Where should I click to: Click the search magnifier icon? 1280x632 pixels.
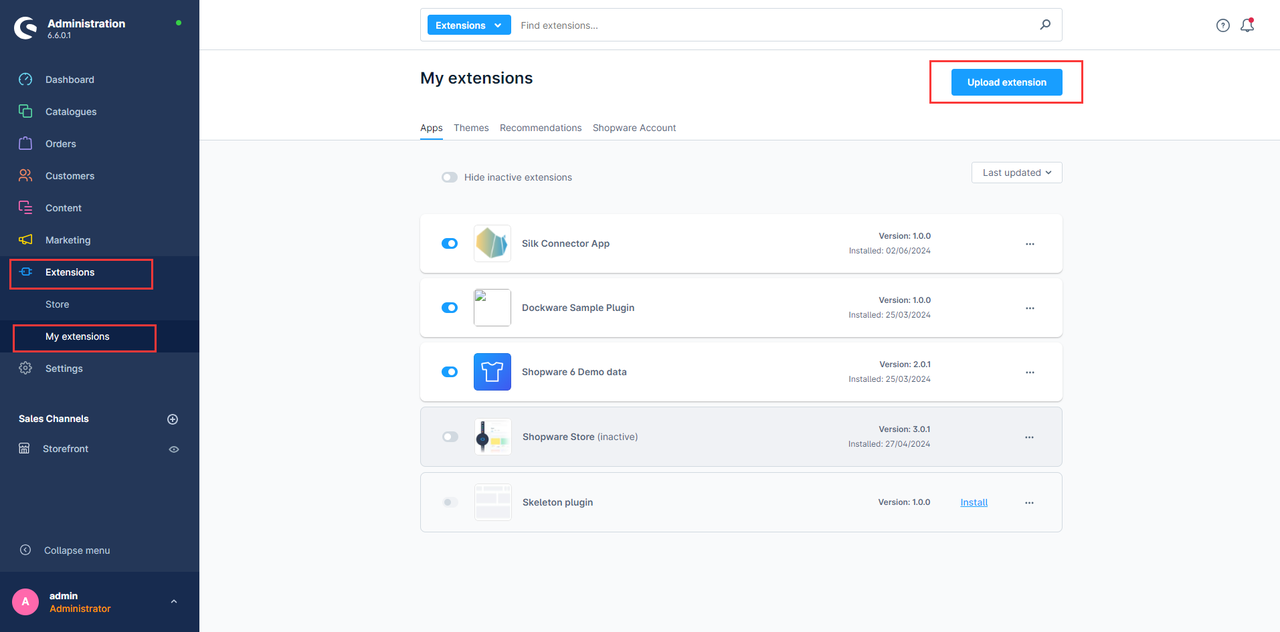pos(1045,25)
